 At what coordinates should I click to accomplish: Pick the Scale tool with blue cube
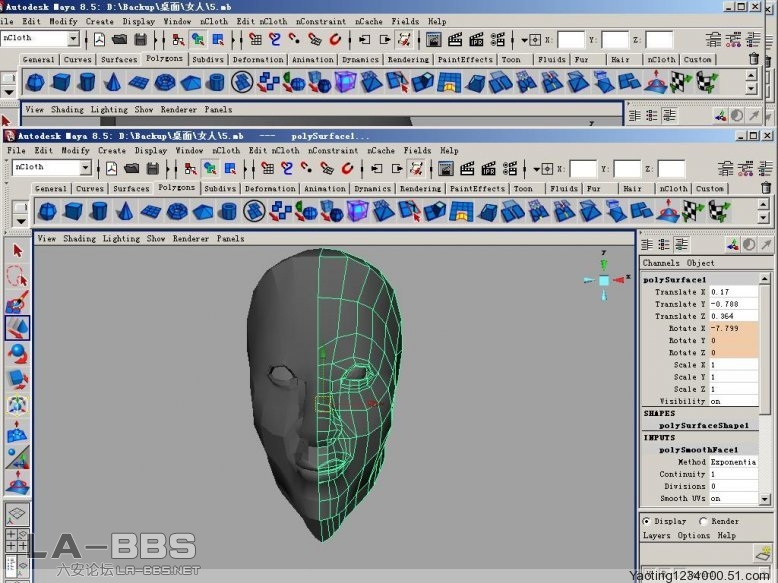[x=17, y=380]
